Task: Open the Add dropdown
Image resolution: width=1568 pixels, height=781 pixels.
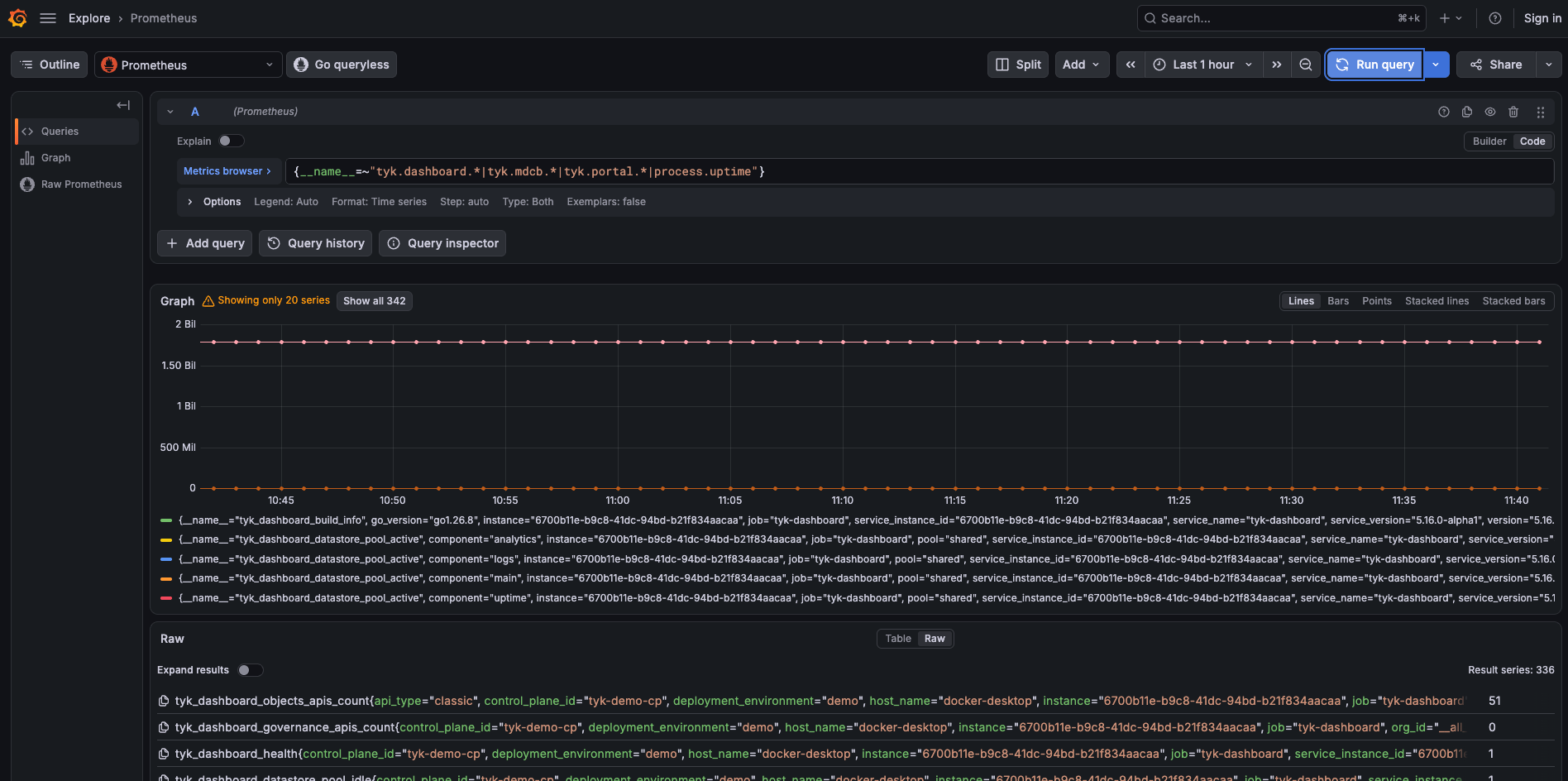Action: point(1082,65)
